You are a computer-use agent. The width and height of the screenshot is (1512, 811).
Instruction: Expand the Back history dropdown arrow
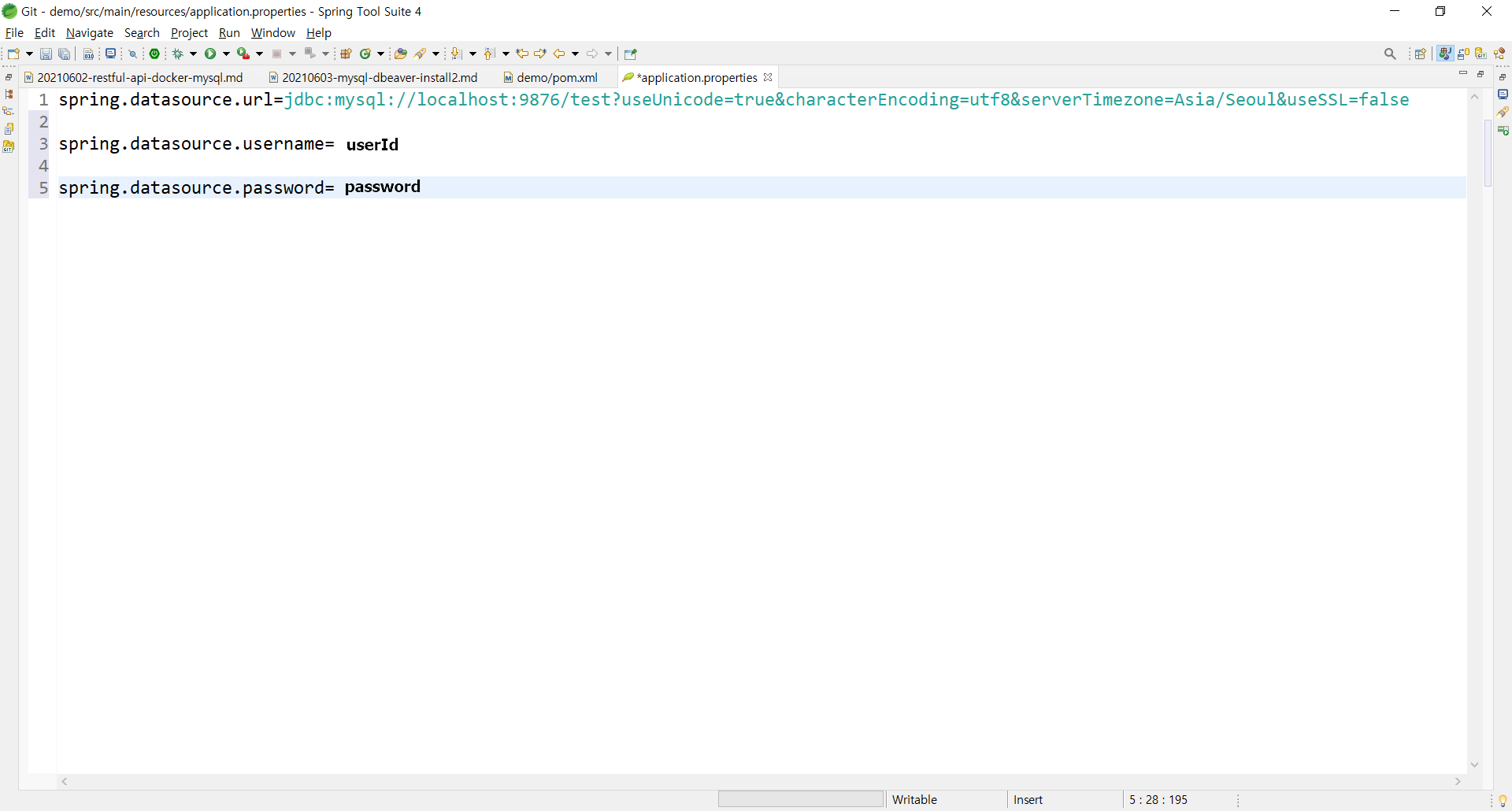click(576, 54)
